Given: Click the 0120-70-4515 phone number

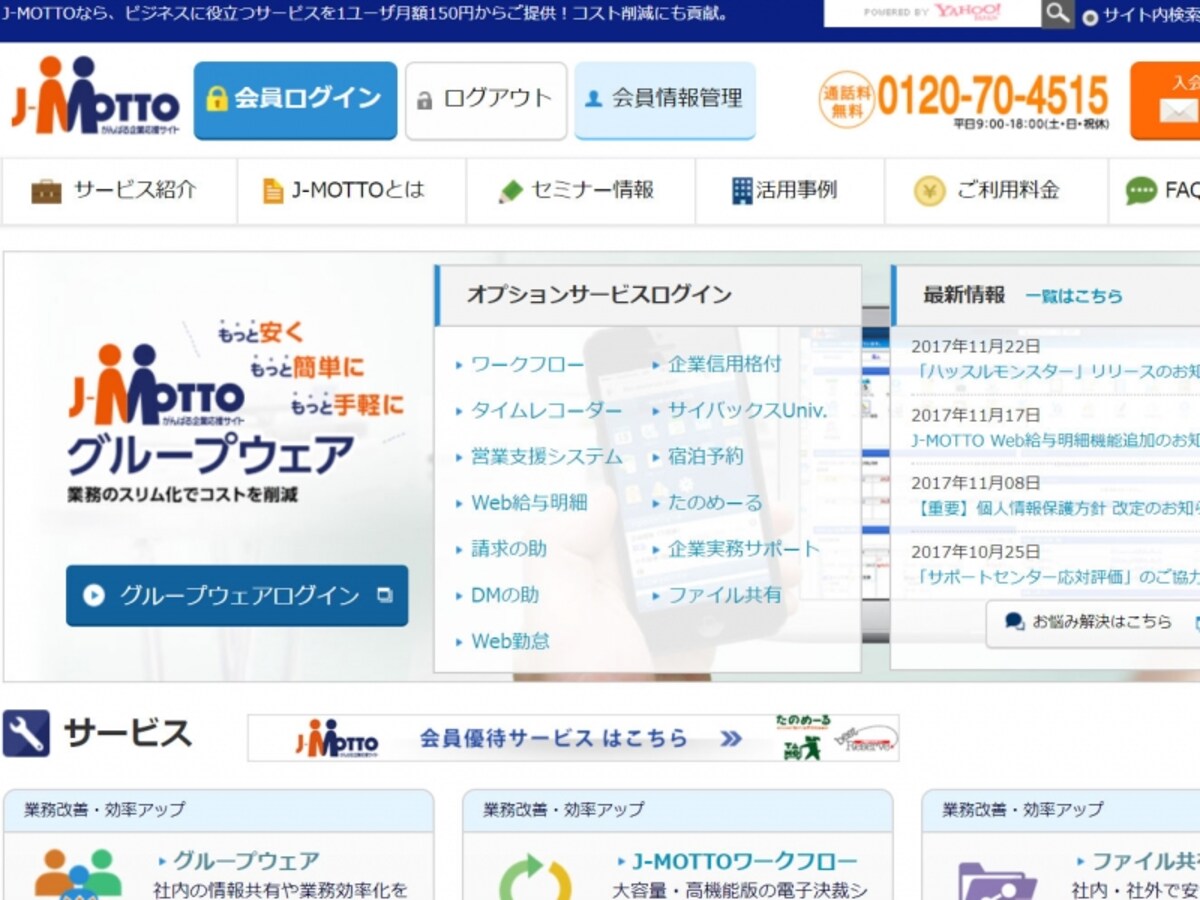Looking at the screenshot, I should [993, 96].
